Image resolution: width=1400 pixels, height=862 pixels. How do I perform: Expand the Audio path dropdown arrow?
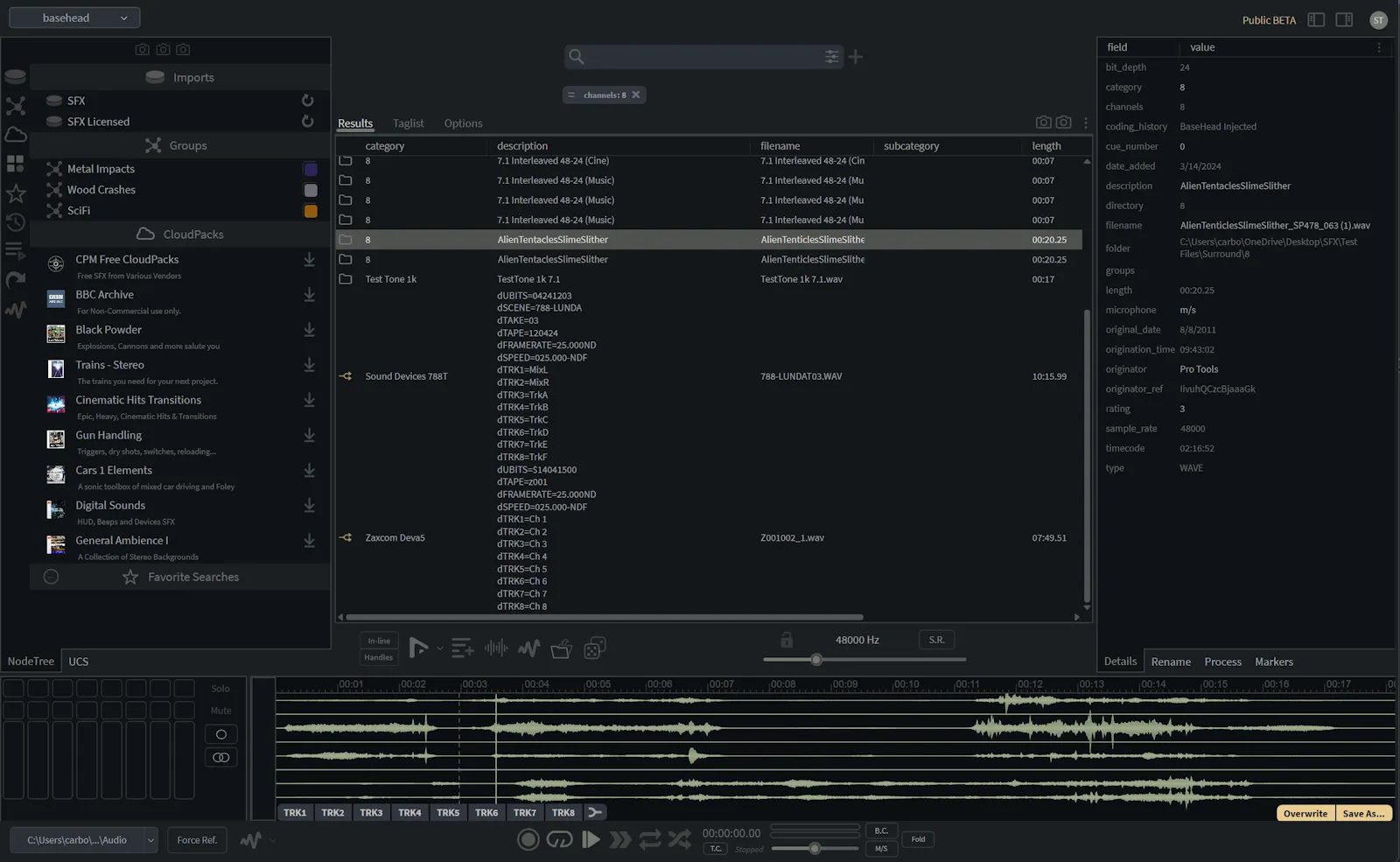point(150,840)
